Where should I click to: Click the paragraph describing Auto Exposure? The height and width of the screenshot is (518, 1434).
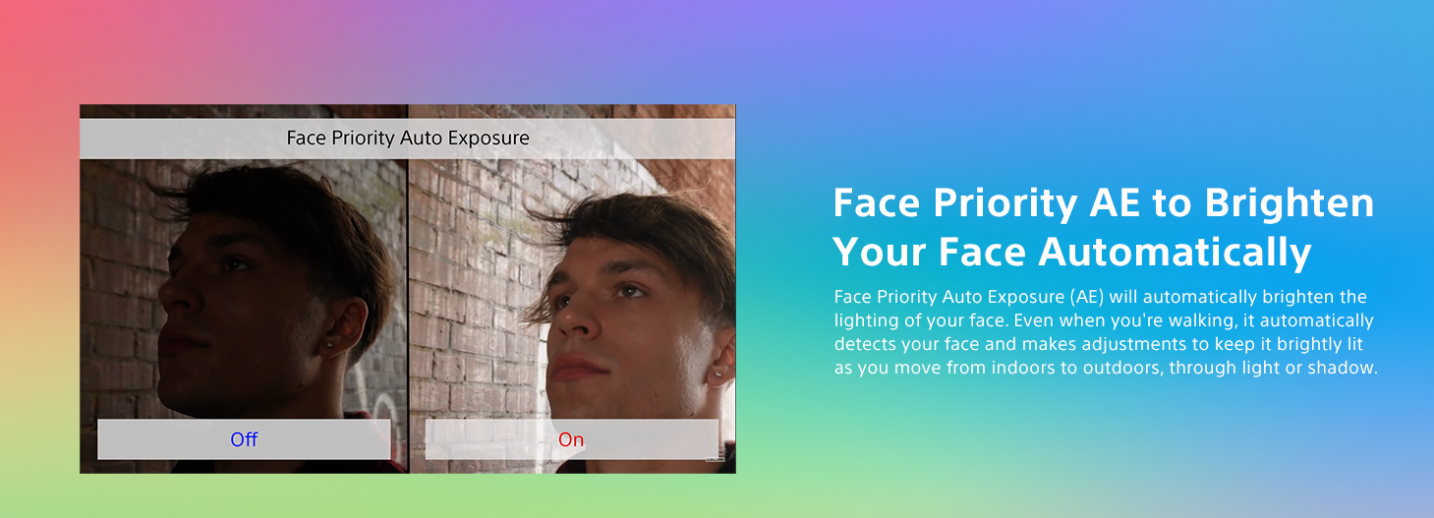[1106, 333]
